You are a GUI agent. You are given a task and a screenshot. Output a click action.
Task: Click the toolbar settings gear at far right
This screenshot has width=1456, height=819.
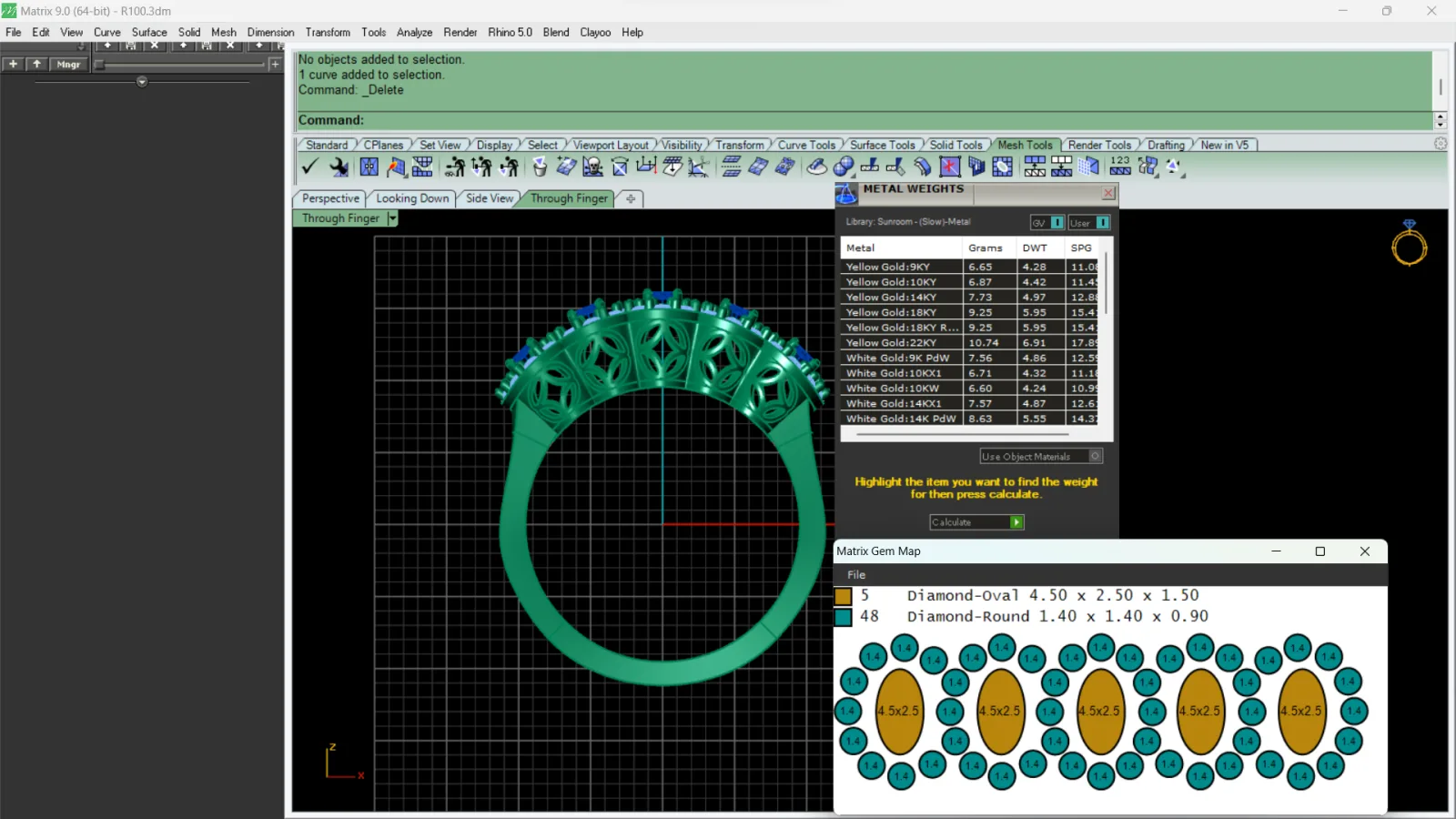click(1441, 144)
